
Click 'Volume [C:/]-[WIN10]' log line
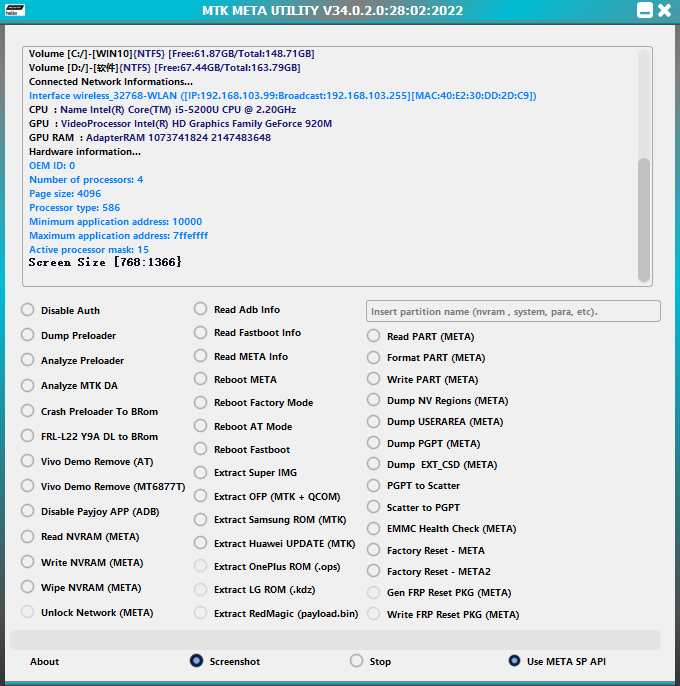pyautogui.click(x=172, y=53)
